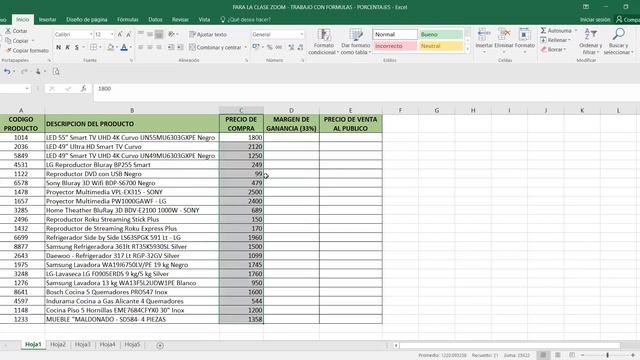Click the fill color bucket icon
Screen dimensions: 640x360
point(110,47)
